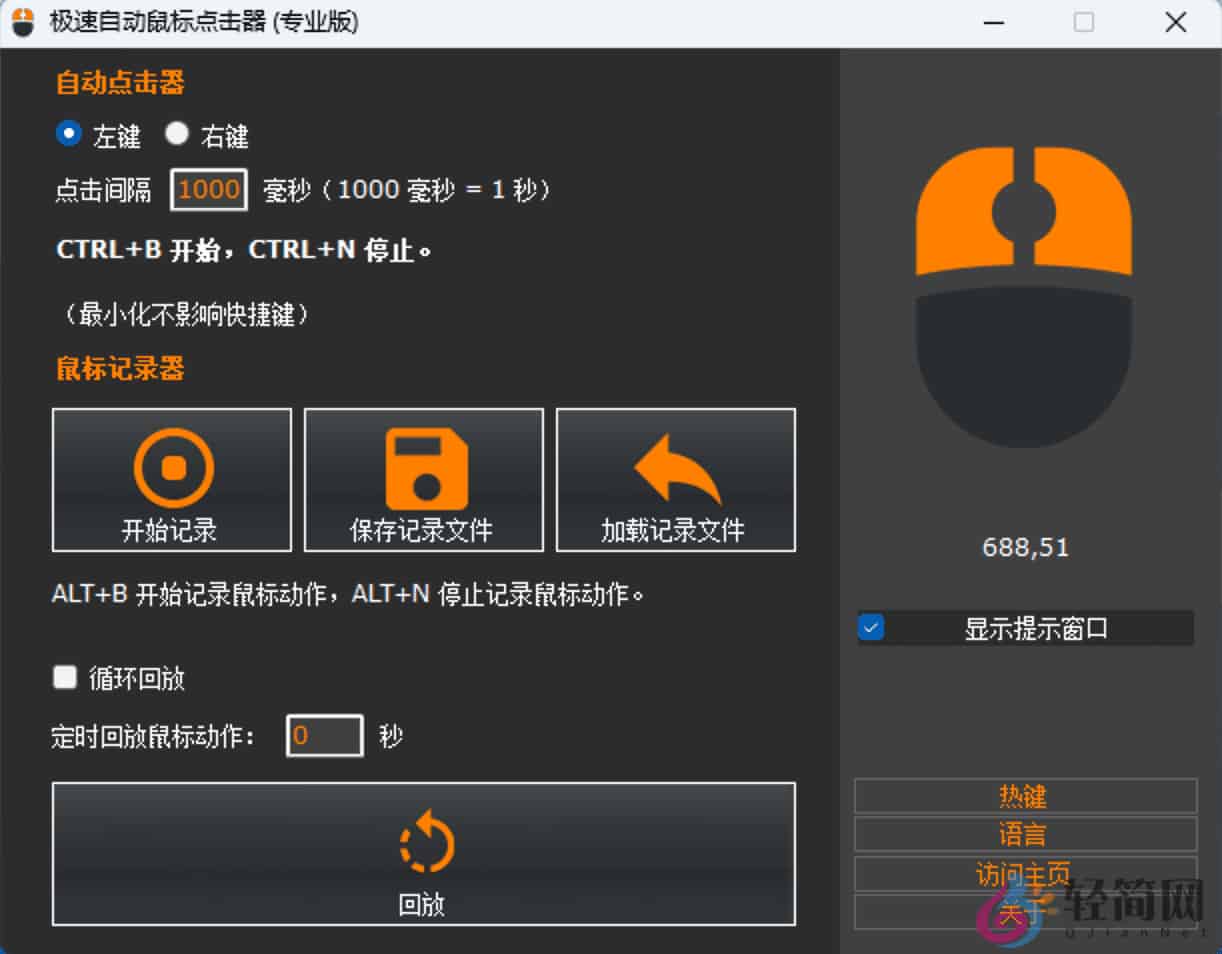Image resolution: width=1222 pixels, height=954 pixels.
Task: Disable the 显示提示窗口 checkbox
Action: 870,628
